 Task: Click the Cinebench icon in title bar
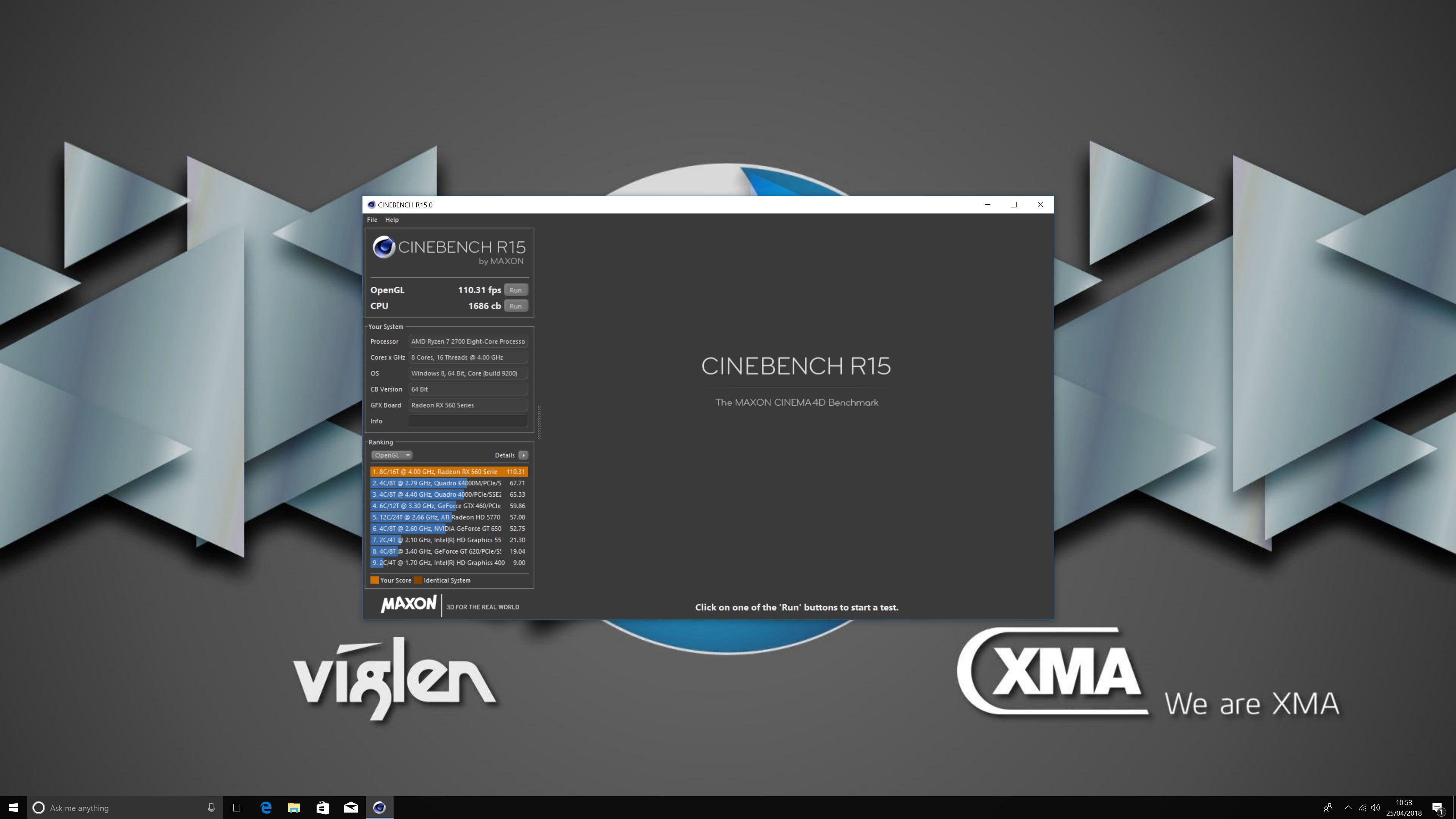point(371,205)
